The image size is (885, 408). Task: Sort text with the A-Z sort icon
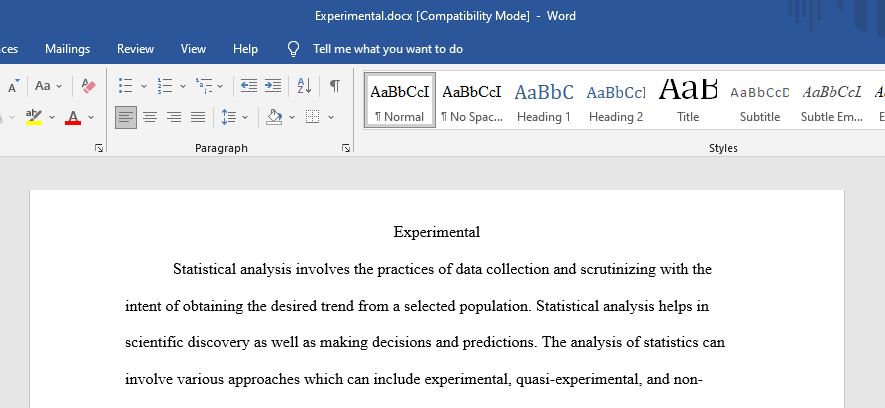(304, 86)
